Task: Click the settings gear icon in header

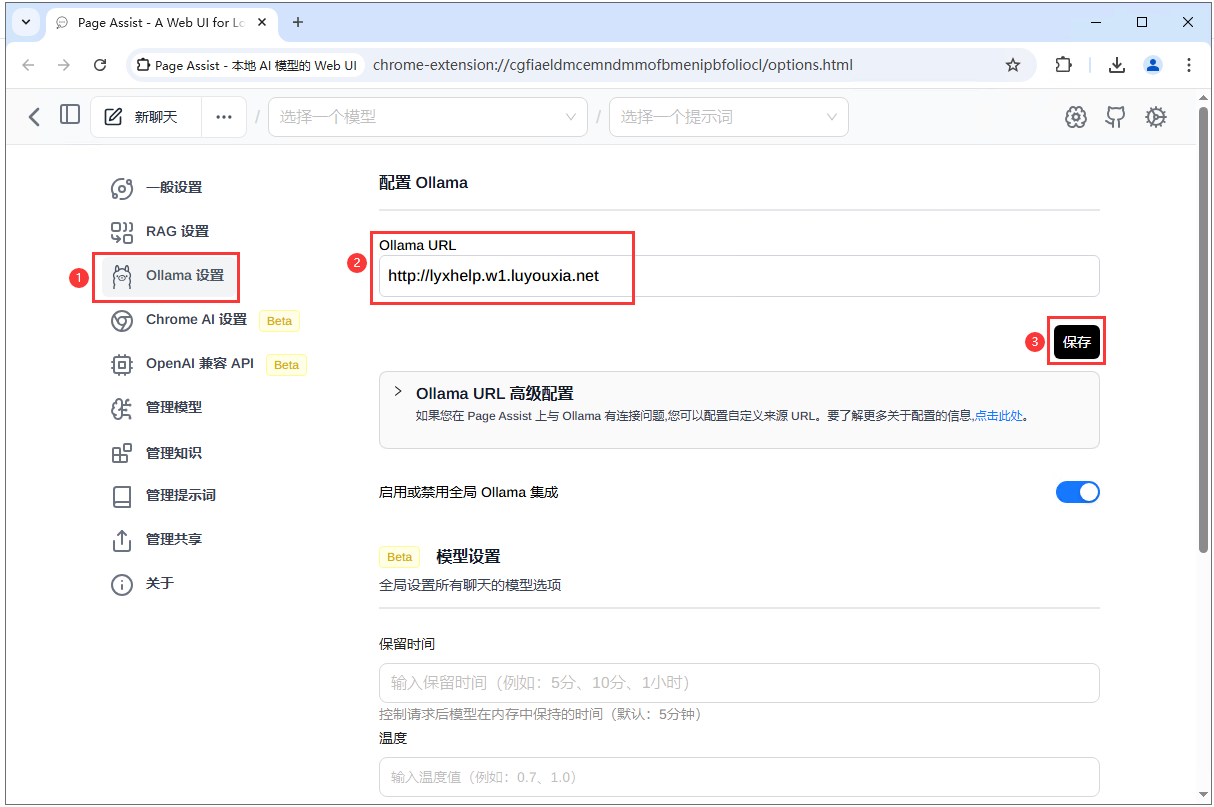Action: (1156, 117)
